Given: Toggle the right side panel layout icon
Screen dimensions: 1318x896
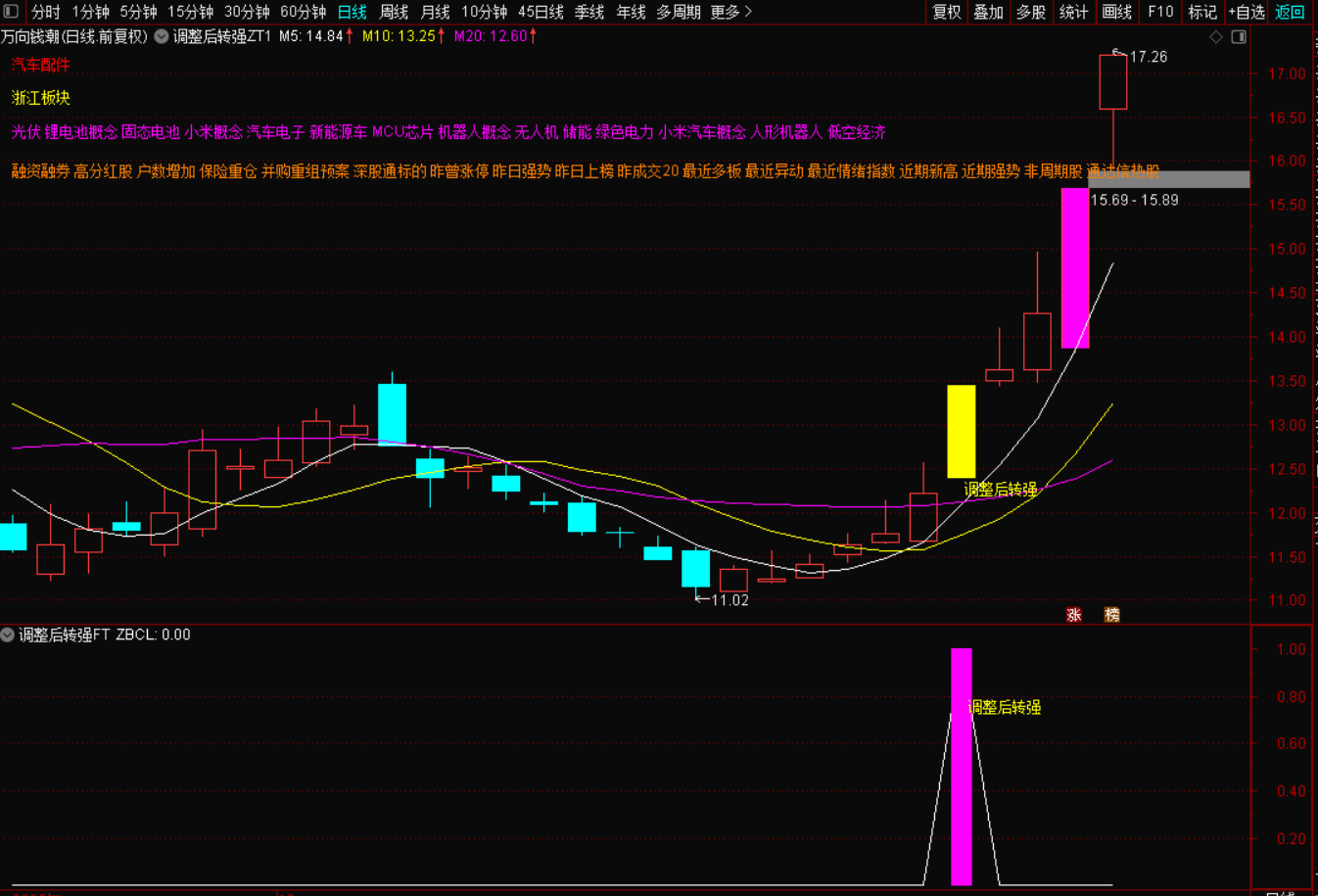Looking at the screenshot, I should coord(1239,37).
